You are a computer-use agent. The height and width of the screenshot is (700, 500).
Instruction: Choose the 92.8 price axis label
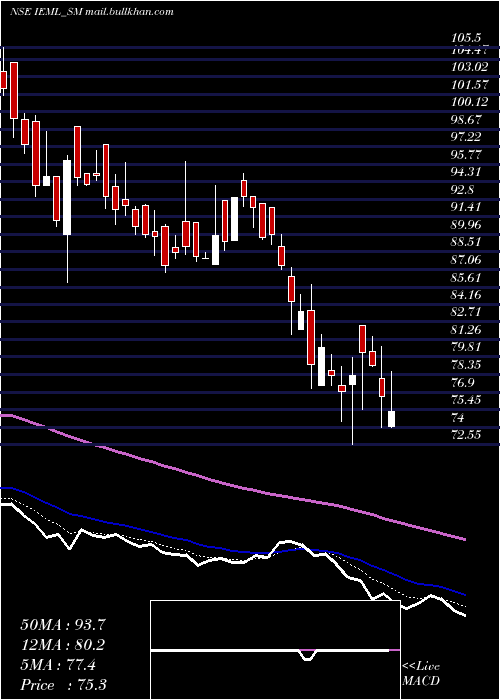pyautogui.click(x=462, y=190)
